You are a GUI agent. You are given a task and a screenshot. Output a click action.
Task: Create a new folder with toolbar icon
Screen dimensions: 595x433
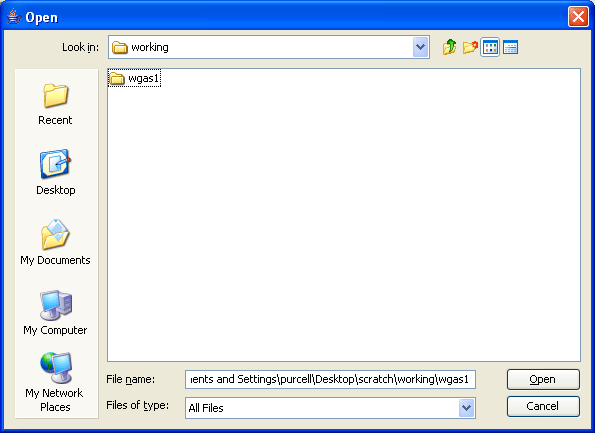click(470, 47)
